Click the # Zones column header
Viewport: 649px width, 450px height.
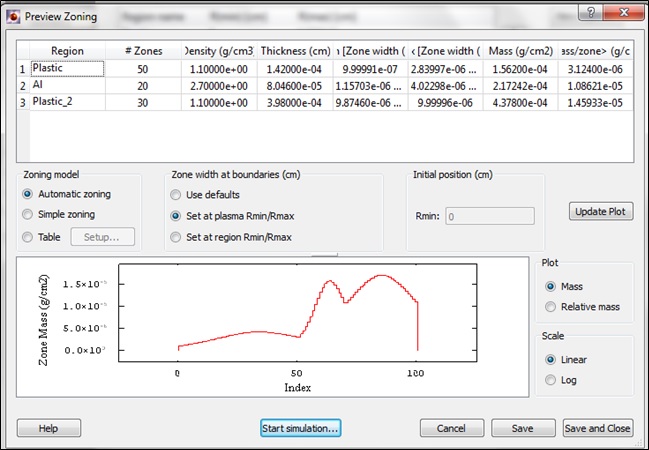coord(143,51)
